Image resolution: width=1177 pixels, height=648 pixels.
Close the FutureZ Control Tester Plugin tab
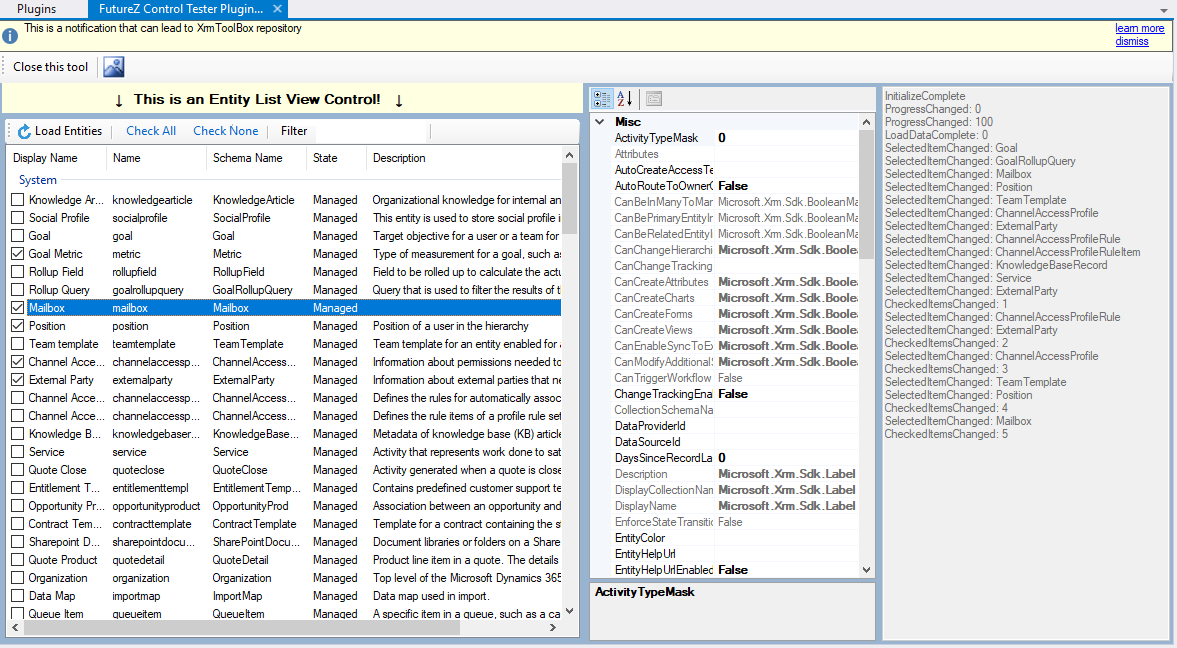[x=277, y=9]
